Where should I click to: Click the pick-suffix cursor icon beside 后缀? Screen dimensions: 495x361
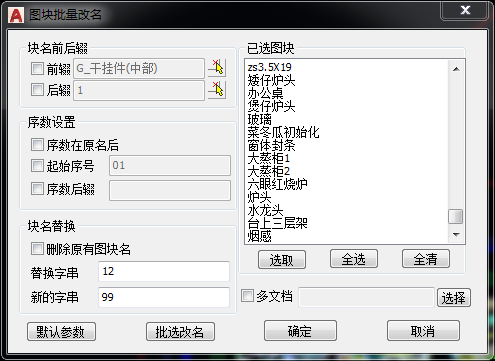(217, 90)
